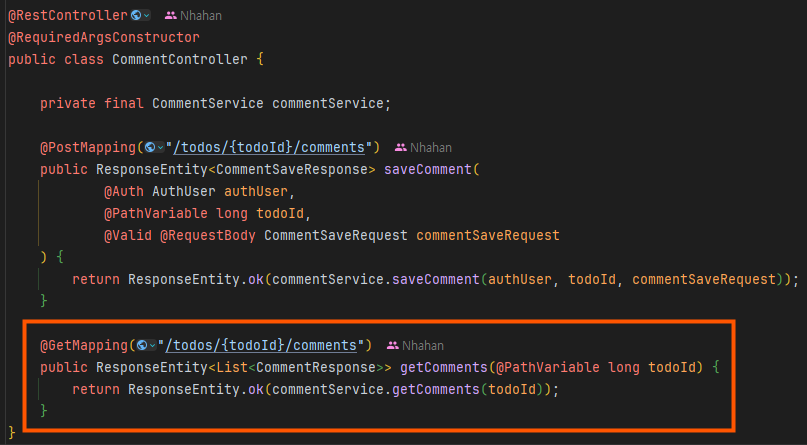Click the CommentService field type
Screen dimensions: 807x445
[x=207, y=103]
